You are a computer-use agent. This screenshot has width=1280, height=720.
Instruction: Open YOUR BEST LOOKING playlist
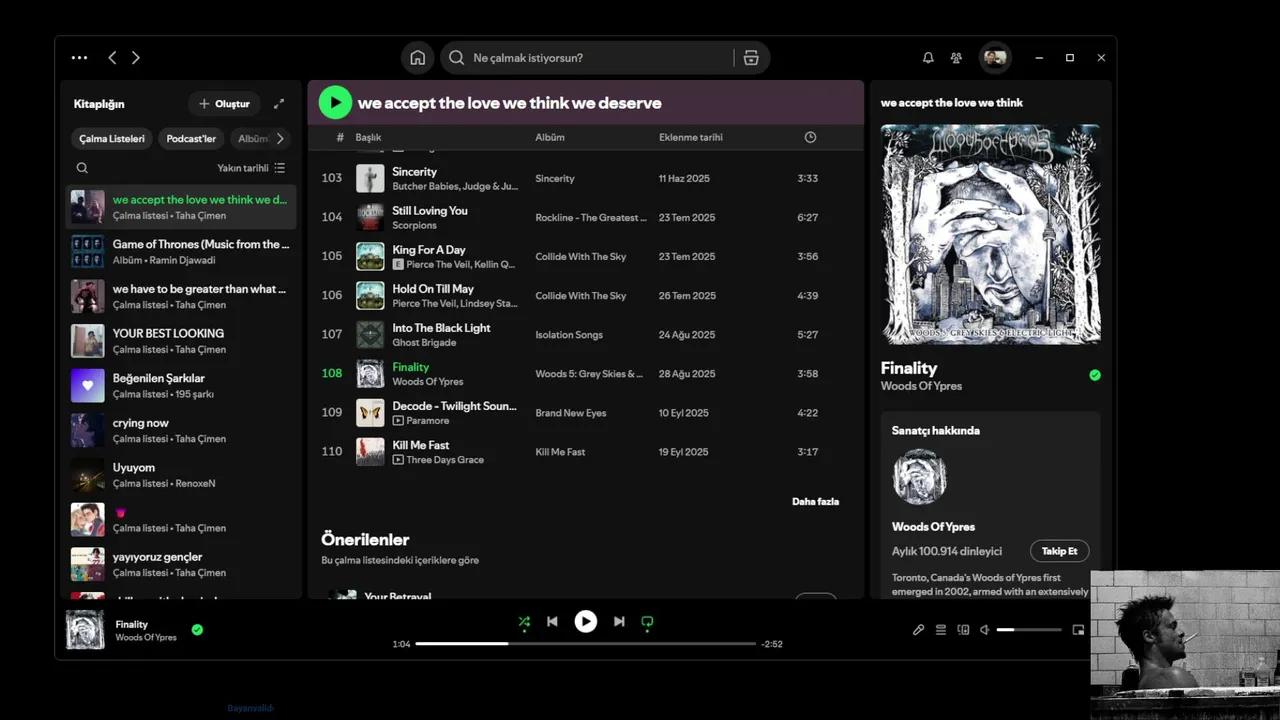pyautogui.click(x=181, y=341)
